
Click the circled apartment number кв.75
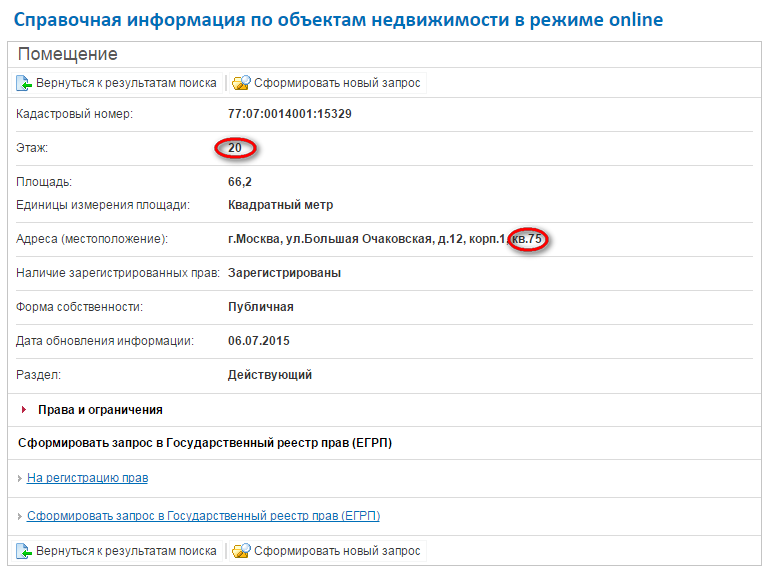(x=526, y=239)
